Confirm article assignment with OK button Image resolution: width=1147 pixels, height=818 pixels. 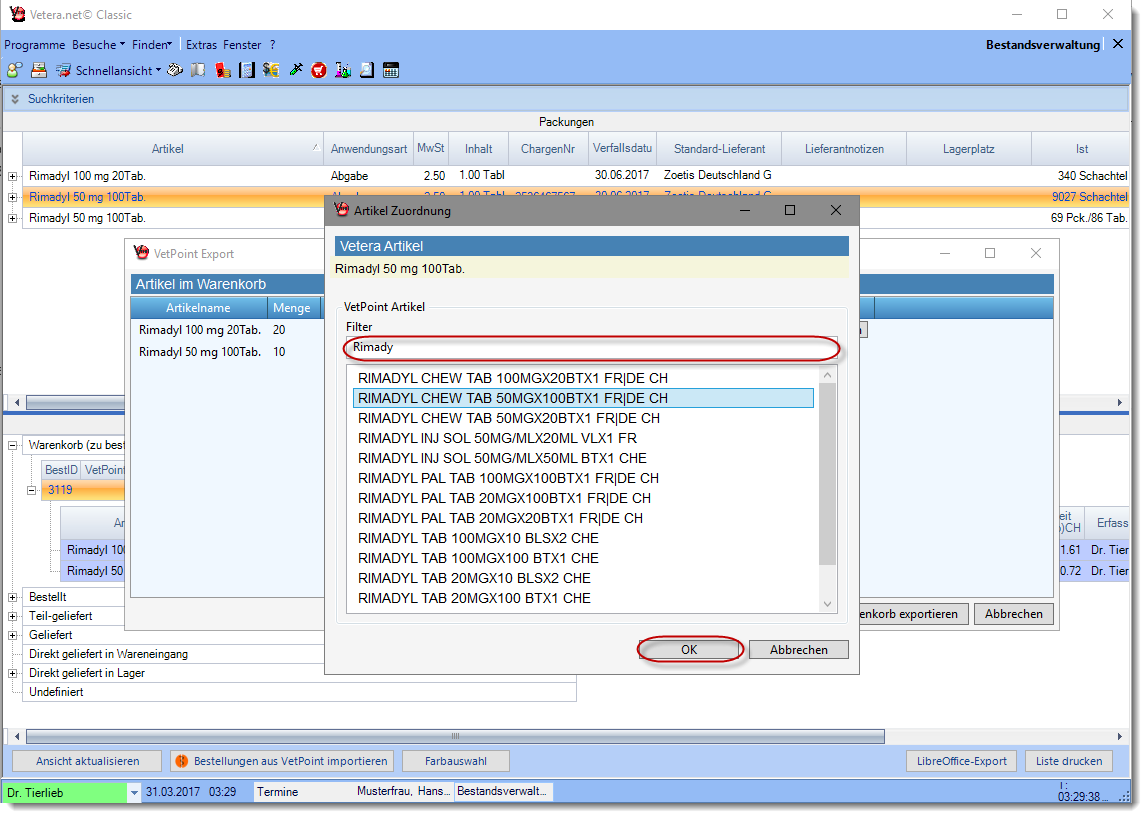(x=689, y=649)
